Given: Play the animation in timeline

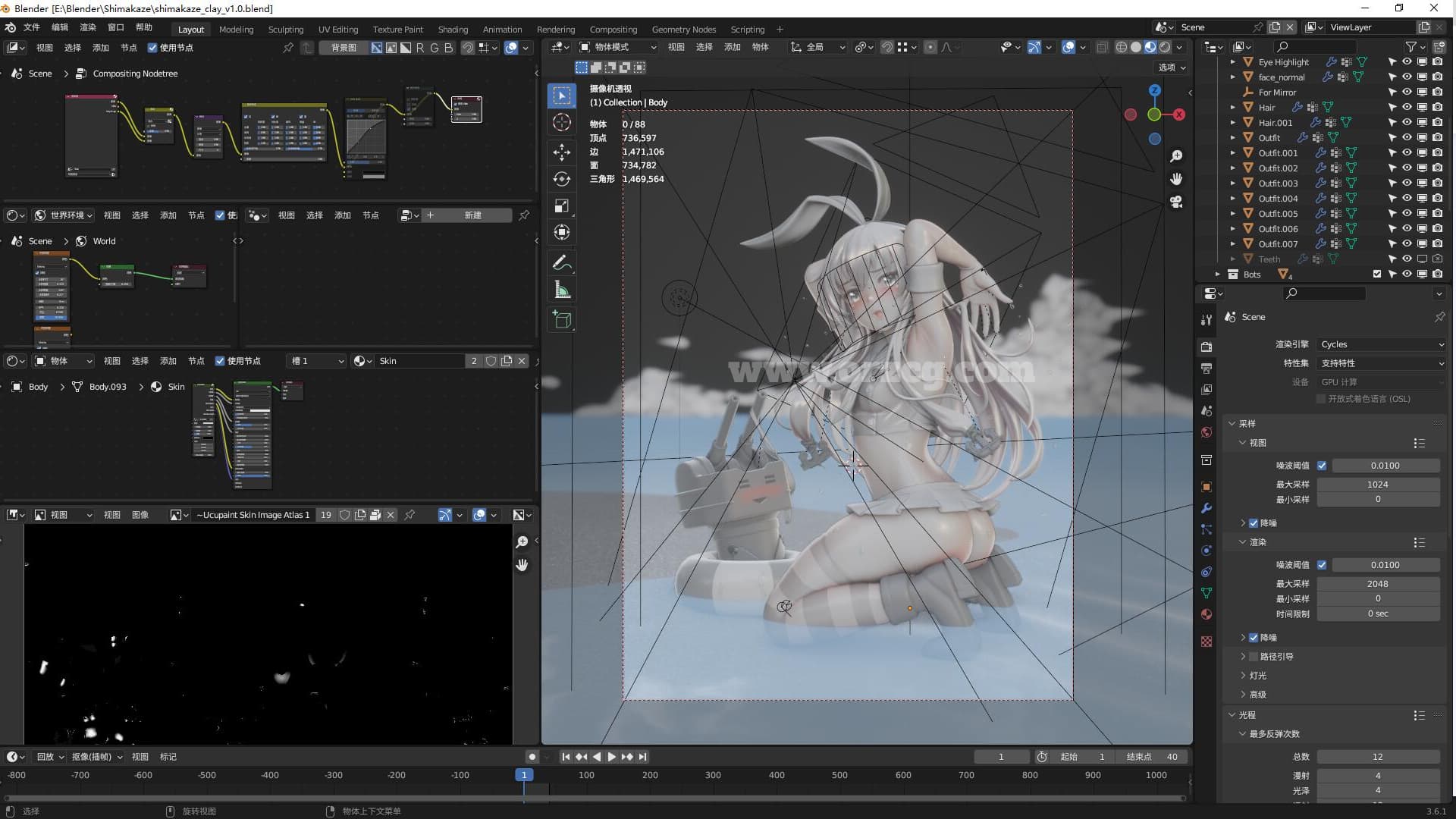Looking at the screenshot, I should point(611,757).
